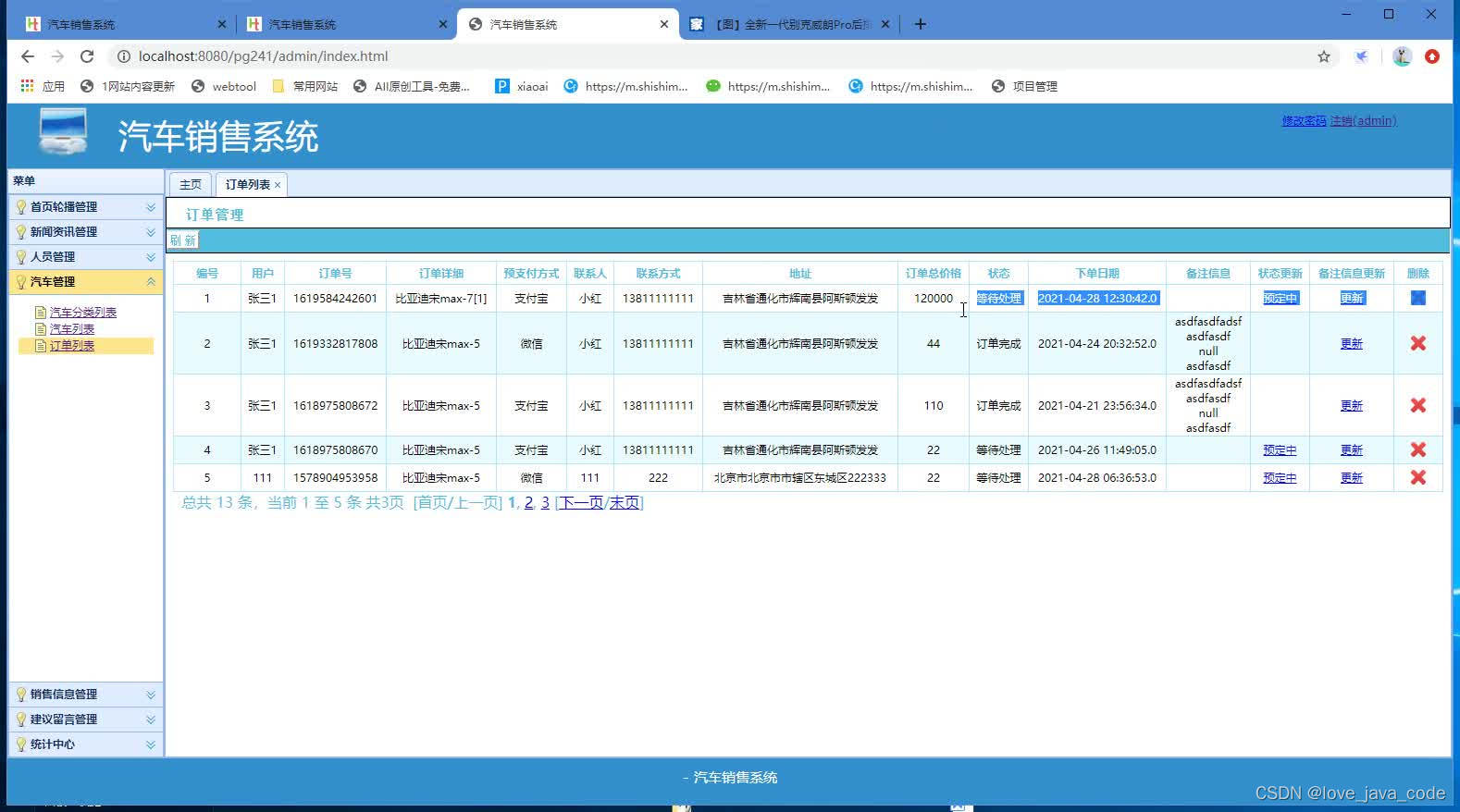Click total price cell 120000
The height and width of the screenshot is (812, 1460).
click(933, 298)
